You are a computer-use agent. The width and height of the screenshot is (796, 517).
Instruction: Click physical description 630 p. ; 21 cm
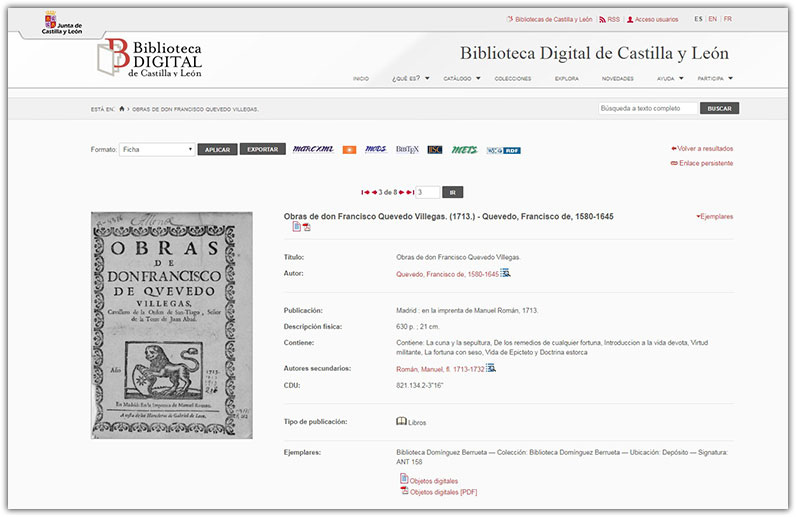point(418,327)
